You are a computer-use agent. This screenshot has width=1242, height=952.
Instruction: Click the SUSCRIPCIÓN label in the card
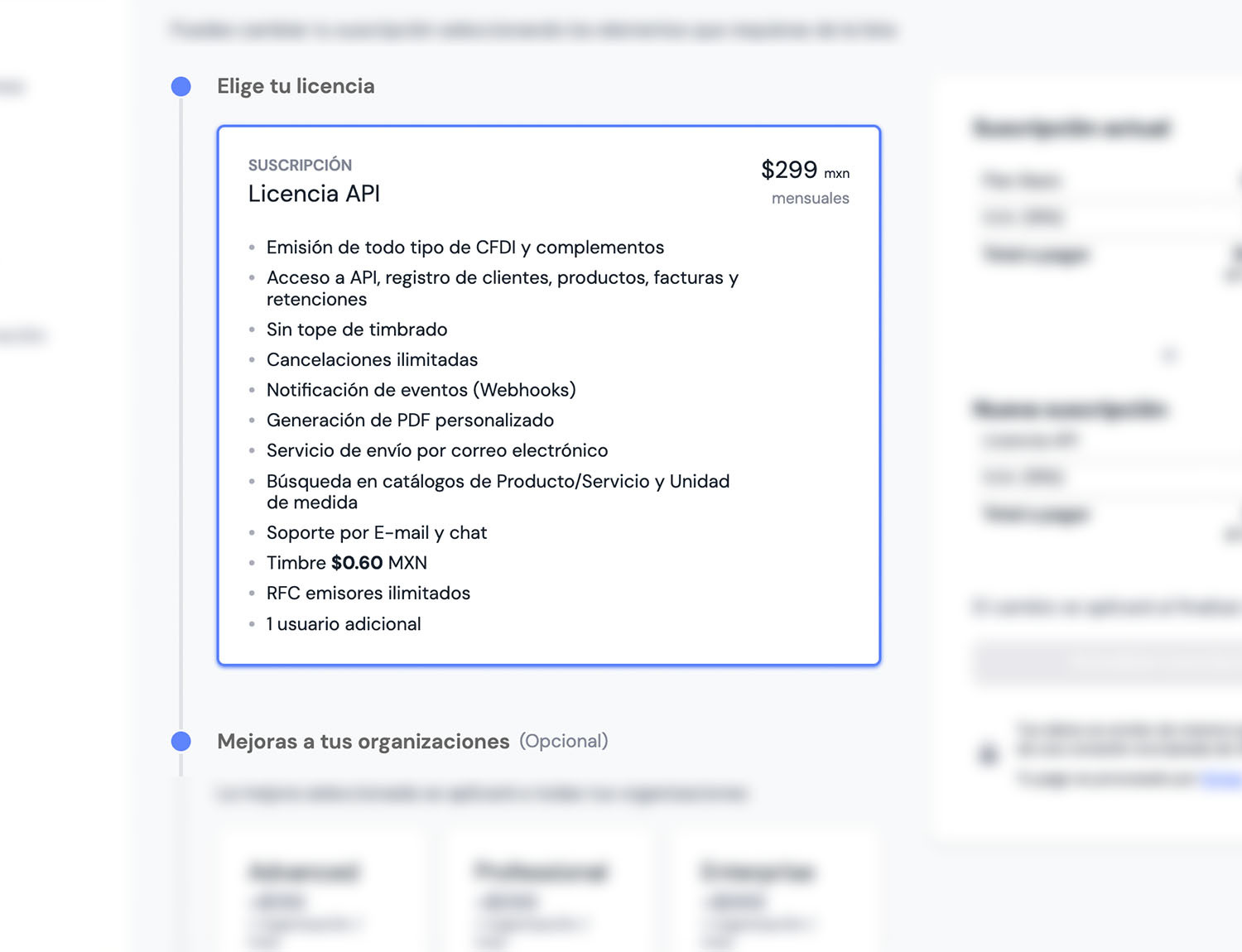300,165
